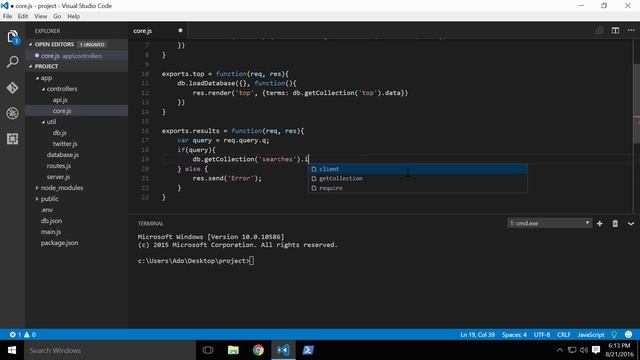
Task: Kill terminal with the trash icon
Action: pos(615,224)
